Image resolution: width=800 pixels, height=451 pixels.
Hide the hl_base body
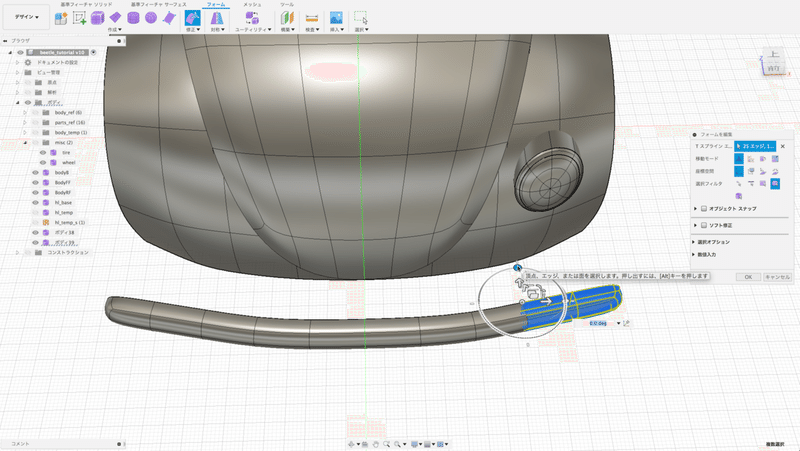(x=35, y=203)
